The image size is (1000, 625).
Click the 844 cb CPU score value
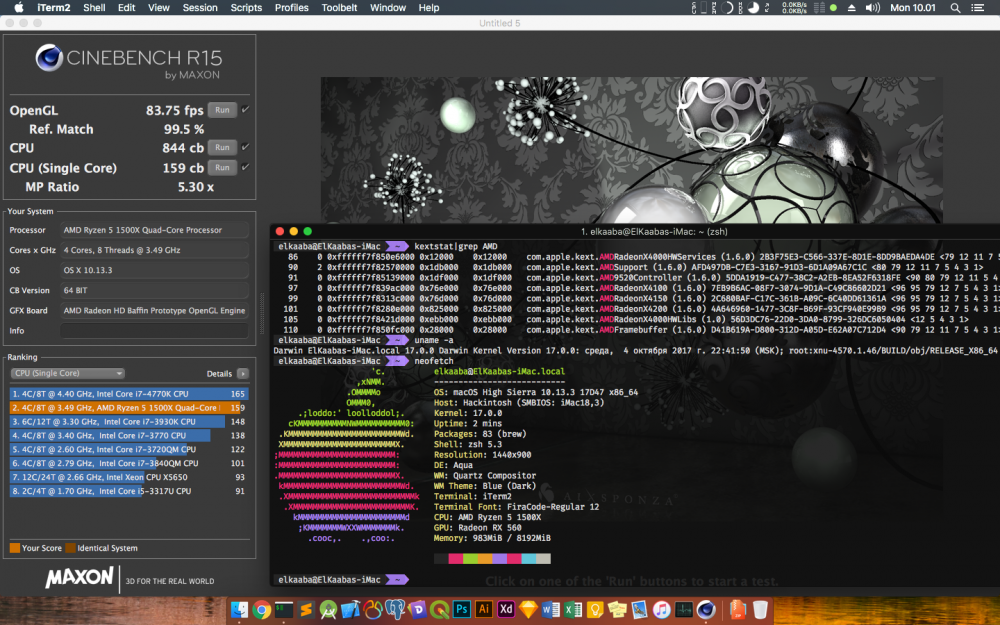182,148
